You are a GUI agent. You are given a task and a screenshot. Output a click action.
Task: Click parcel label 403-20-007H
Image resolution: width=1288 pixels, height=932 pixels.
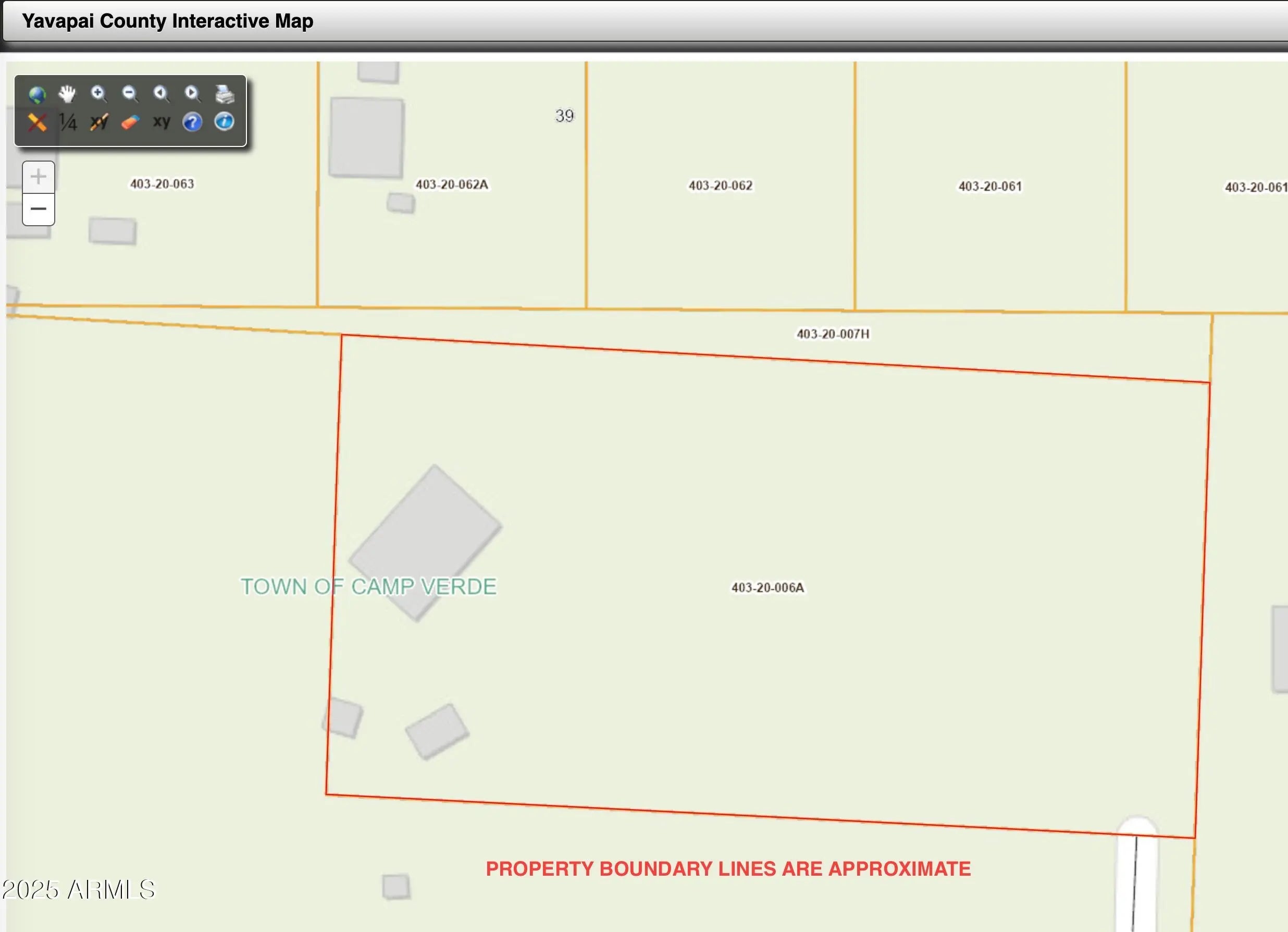[x=833, y=334]
